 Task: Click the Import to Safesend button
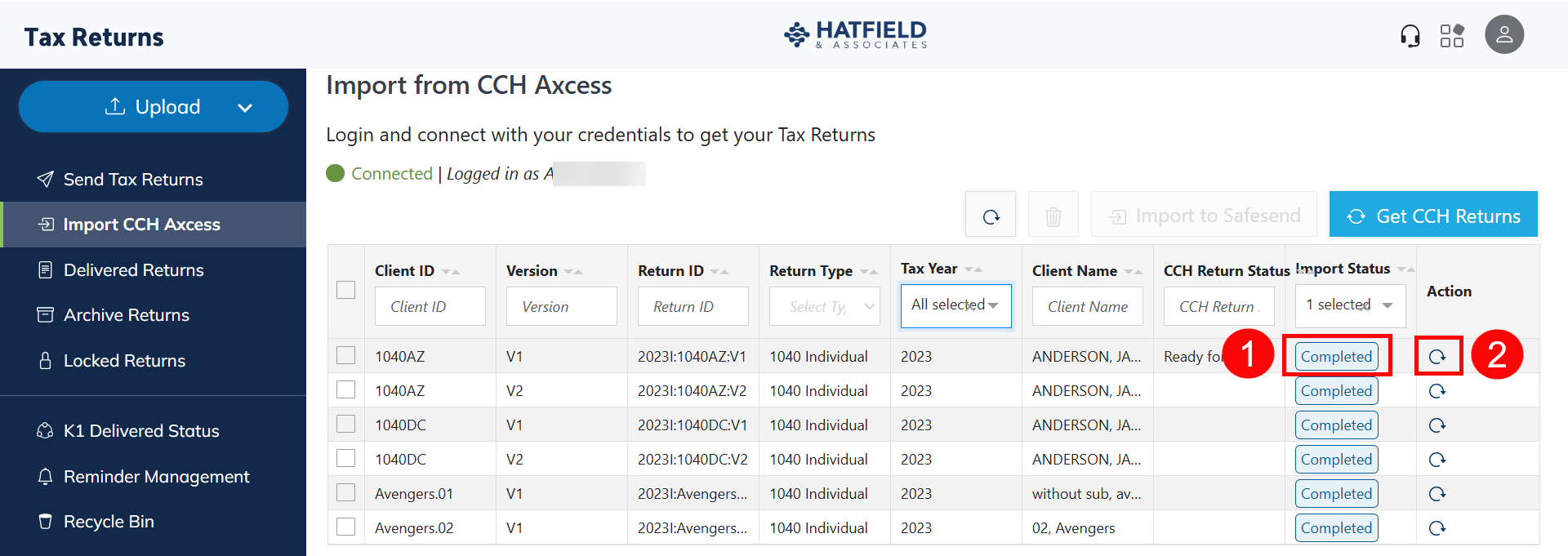click(x=1204, y=216)
